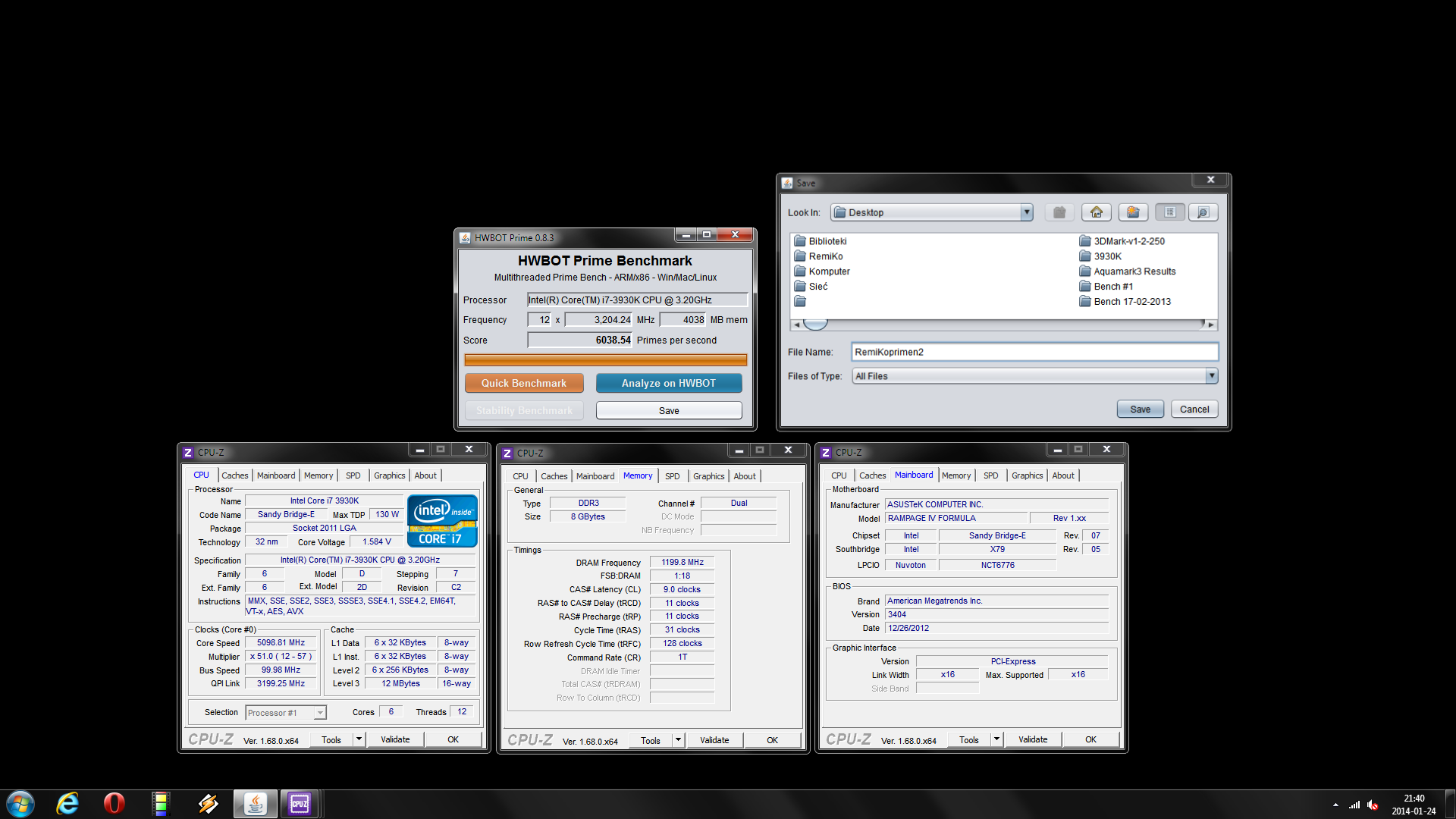Click Validate in left CPU-Z window
Viewport: 1456px width, 819px height.
pos(395,739)
